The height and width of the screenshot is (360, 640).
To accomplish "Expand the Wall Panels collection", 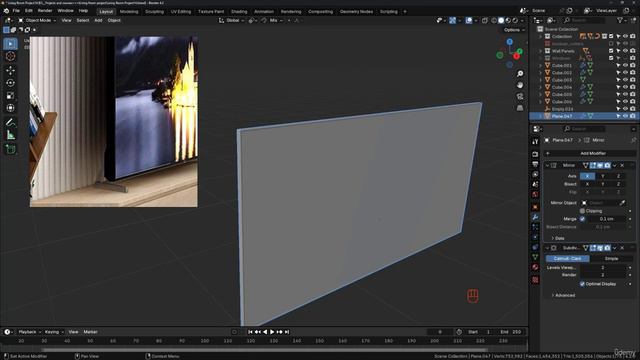I will point(541,51).
